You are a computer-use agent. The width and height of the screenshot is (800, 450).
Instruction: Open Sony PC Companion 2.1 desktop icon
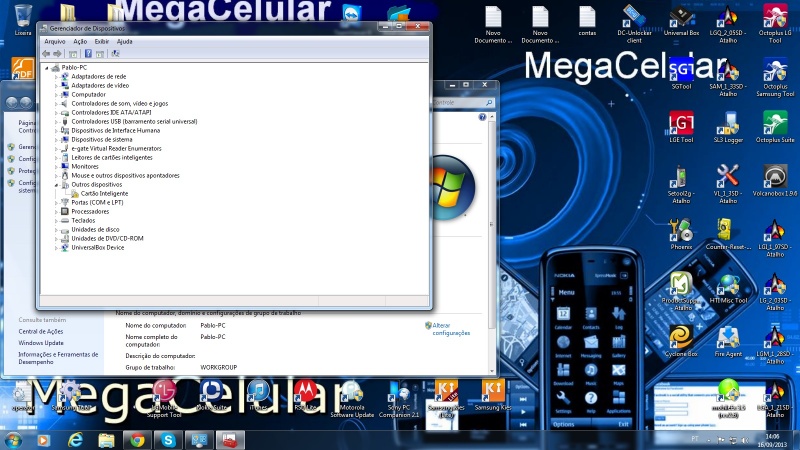click(399, 401)
